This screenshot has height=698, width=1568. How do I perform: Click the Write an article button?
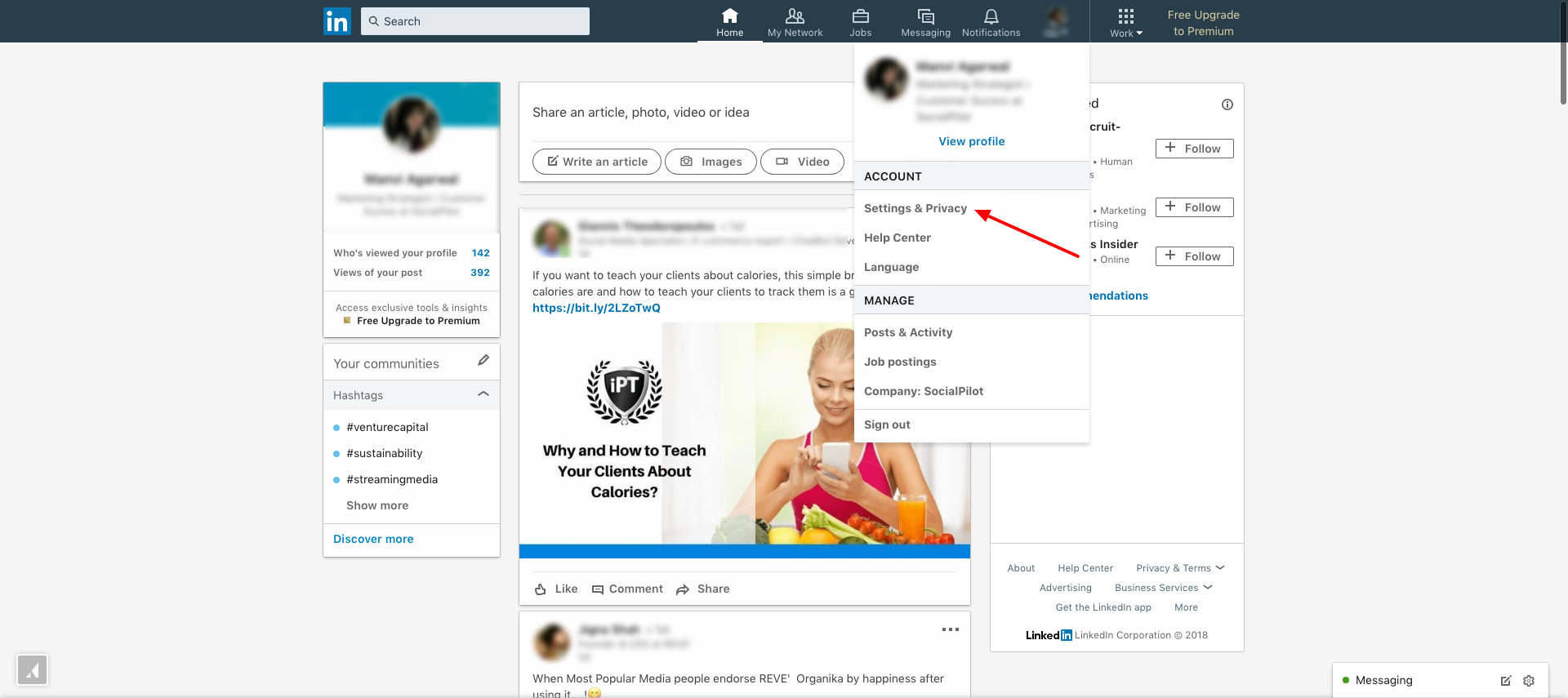click(597, 162)
